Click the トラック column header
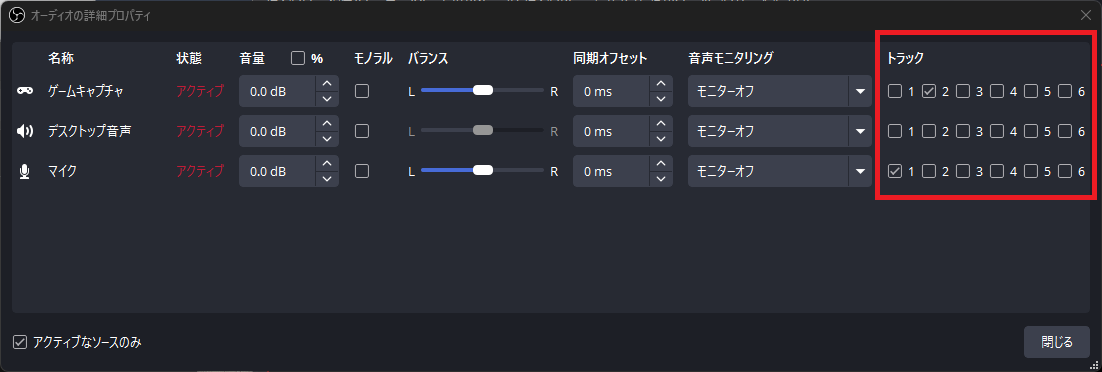The image size is (1102, 372). 905,58
